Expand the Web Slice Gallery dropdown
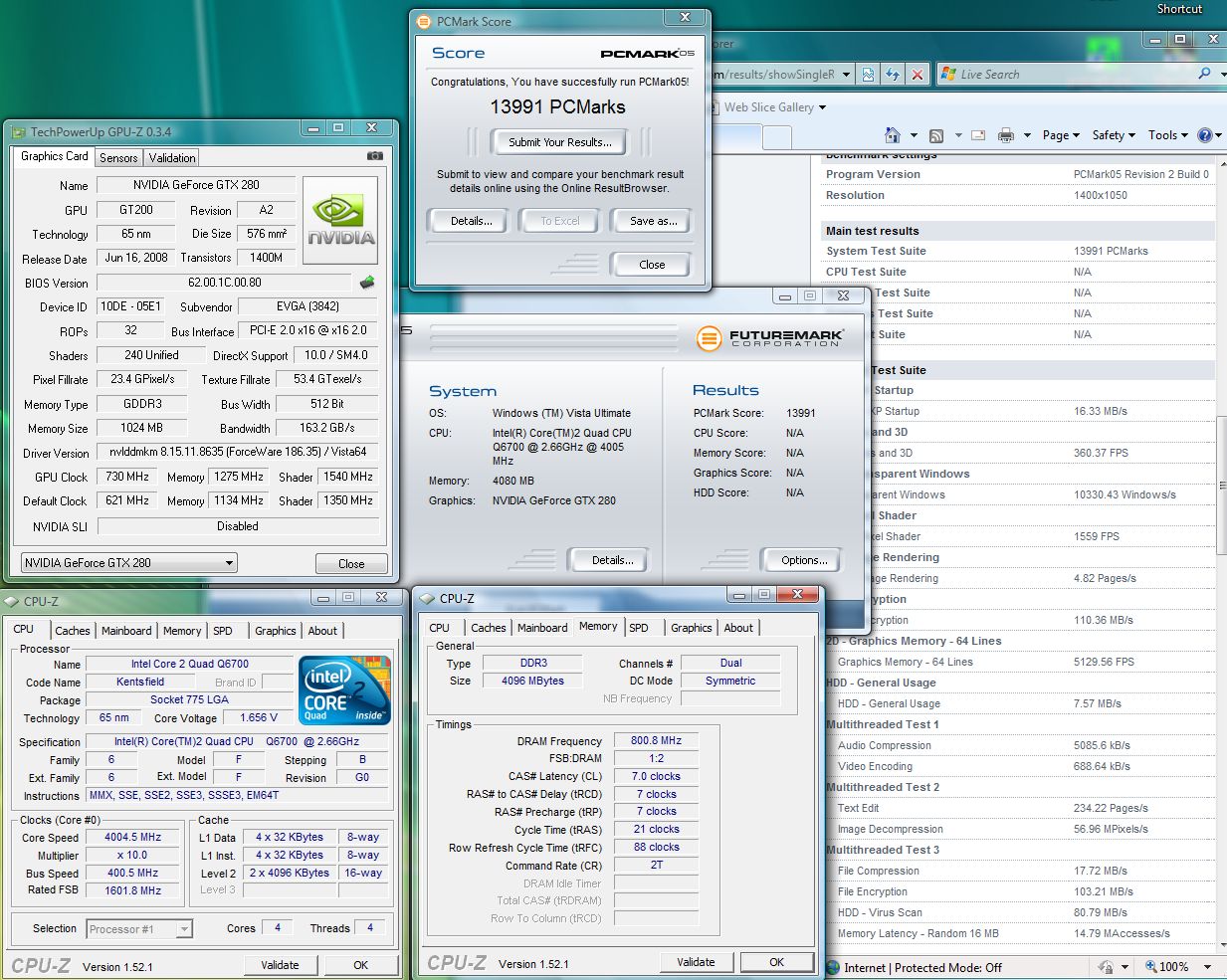 (822, 107)
